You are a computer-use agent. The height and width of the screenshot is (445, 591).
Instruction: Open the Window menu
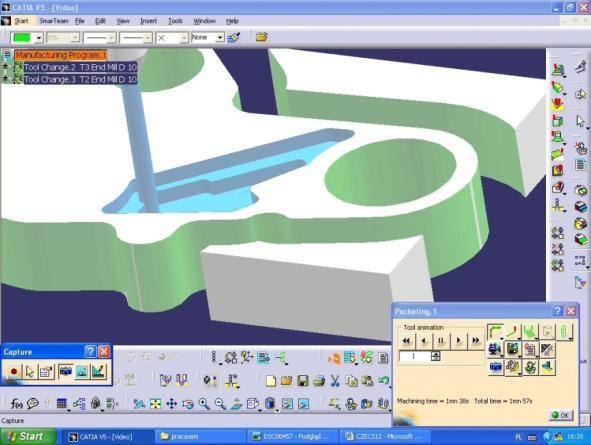coord(204,21)
